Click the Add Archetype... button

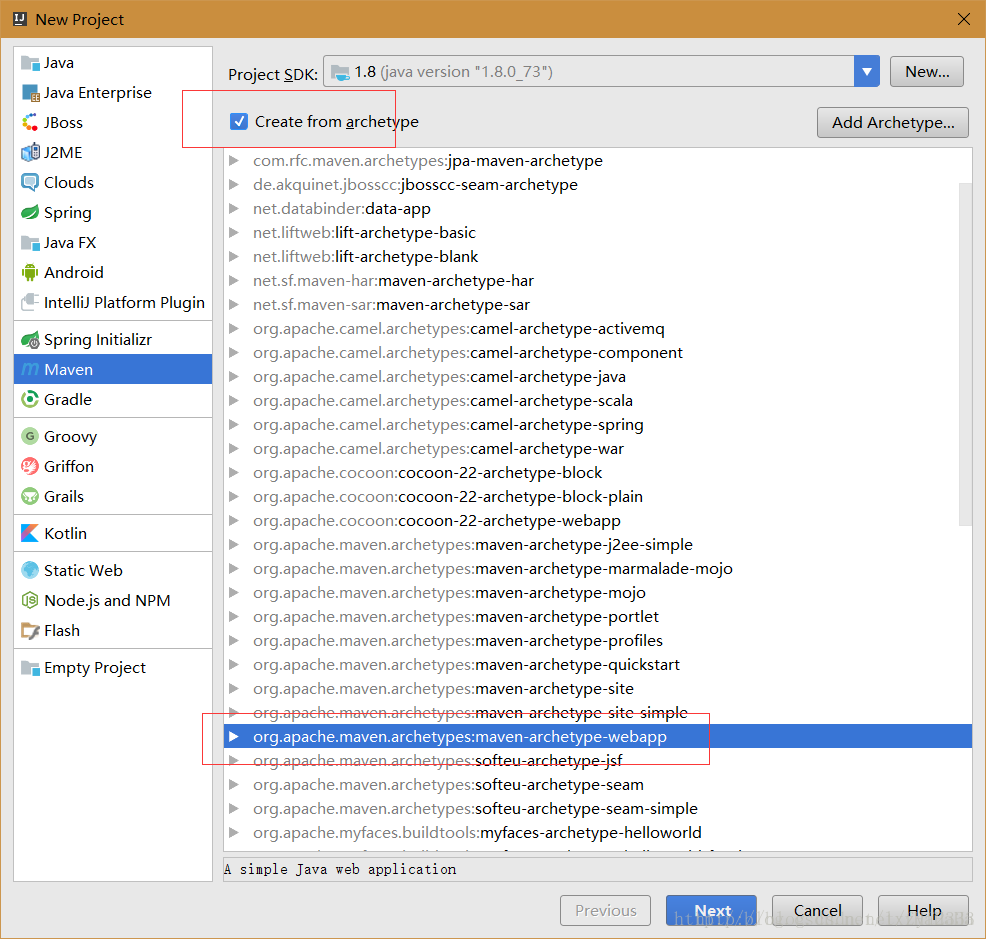[x=892, y=122]
